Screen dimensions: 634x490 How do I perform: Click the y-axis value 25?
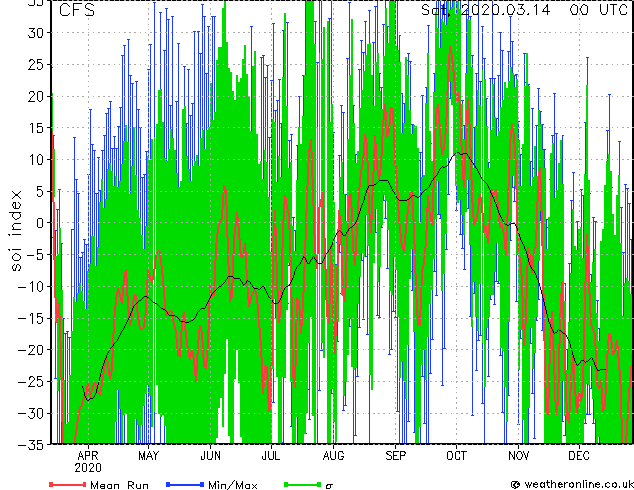36,65
